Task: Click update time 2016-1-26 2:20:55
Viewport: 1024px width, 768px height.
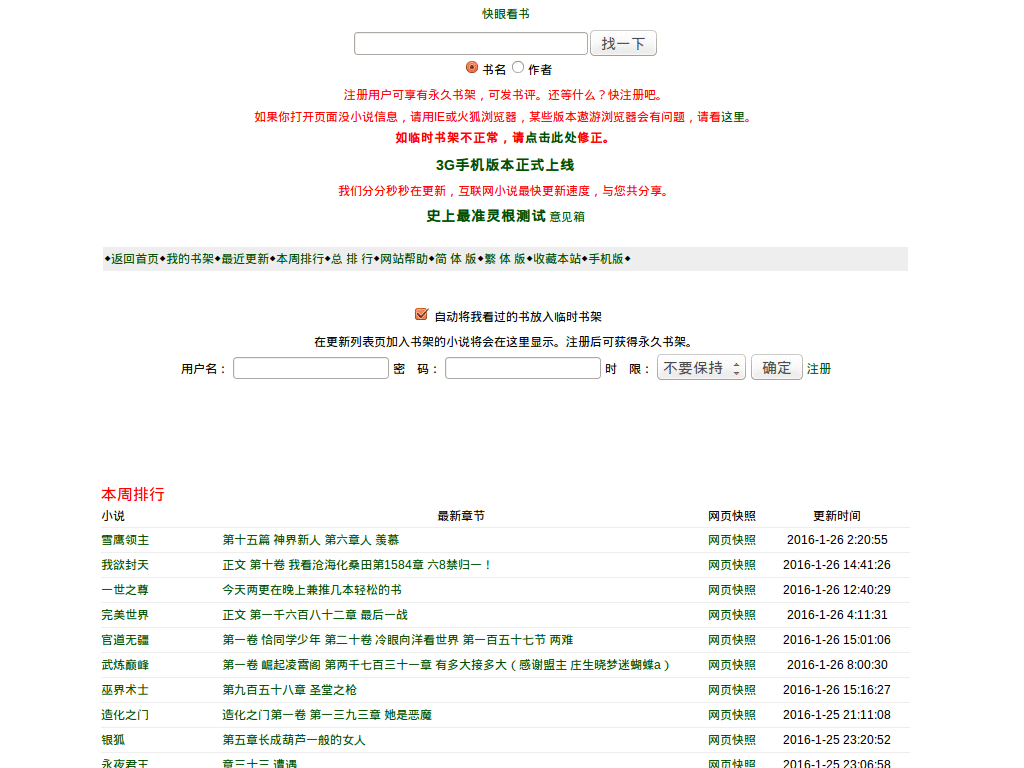Action: 837,540
